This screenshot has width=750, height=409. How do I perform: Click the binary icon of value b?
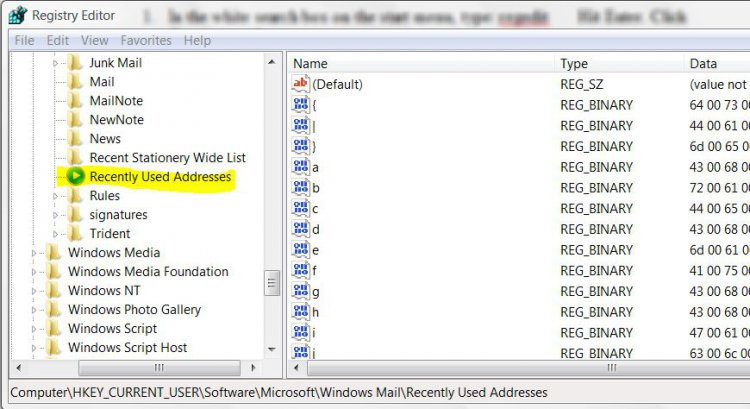click(301, 188)
